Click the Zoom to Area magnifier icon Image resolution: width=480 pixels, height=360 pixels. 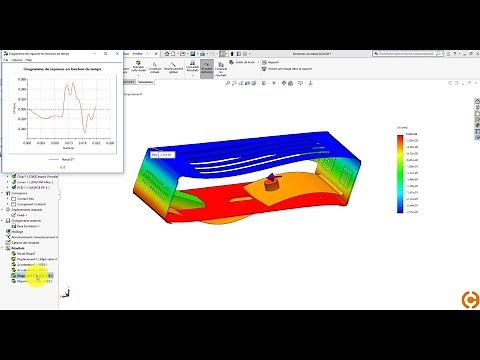pos(234,83)
